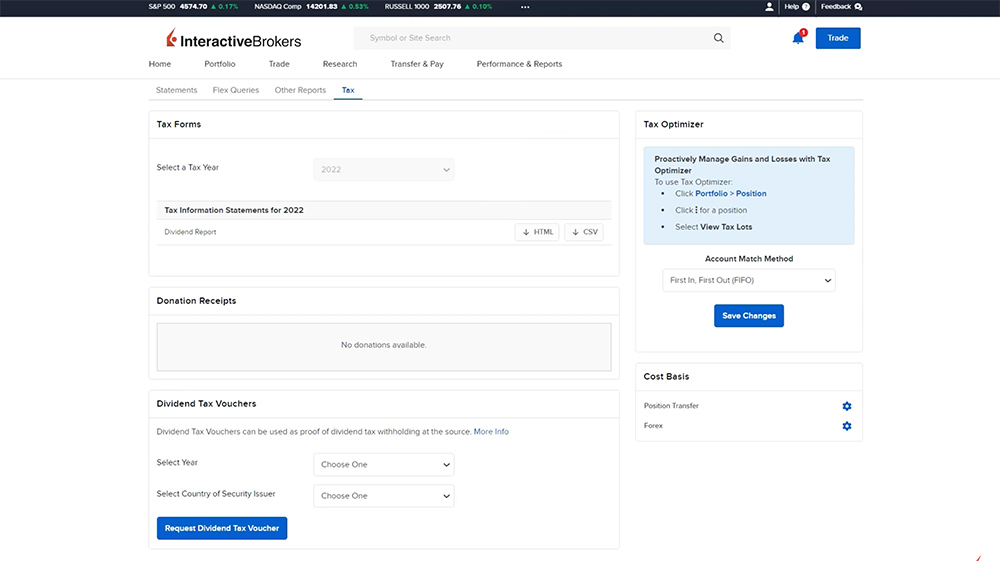The width and height of the screenshot is (1000, 561).
Task: Click the Symbol or Site Search field
Action: click(535, 38)
